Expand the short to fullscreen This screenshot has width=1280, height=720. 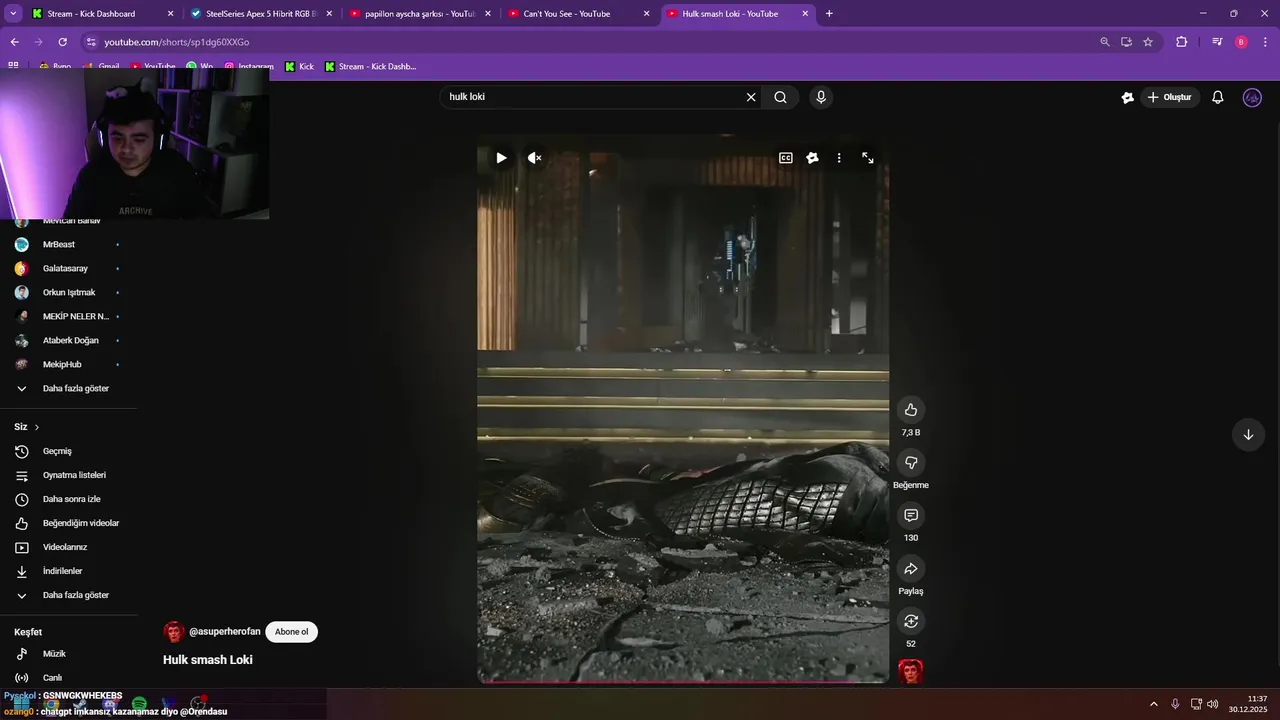click(868, 158)
